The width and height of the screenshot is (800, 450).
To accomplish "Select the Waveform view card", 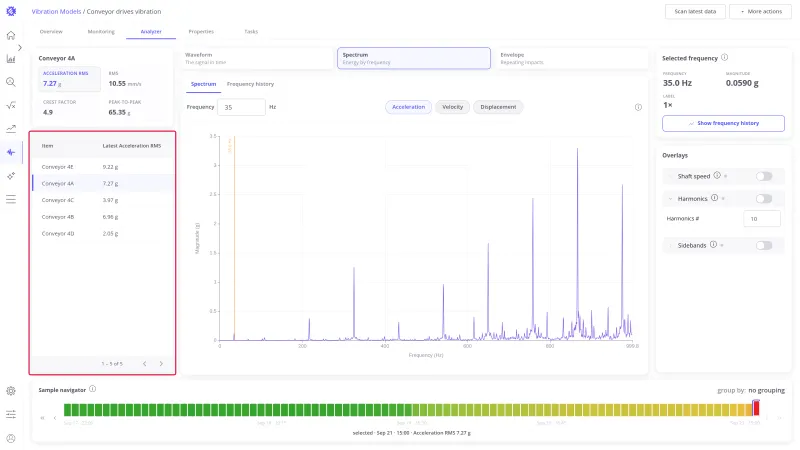I will [x=257, y=58].
